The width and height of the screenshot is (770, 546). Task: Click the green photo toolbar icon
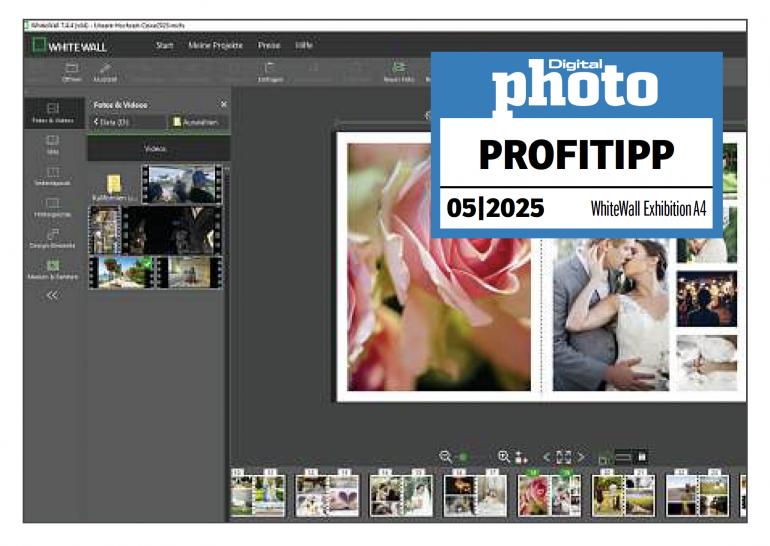point(398,72)
